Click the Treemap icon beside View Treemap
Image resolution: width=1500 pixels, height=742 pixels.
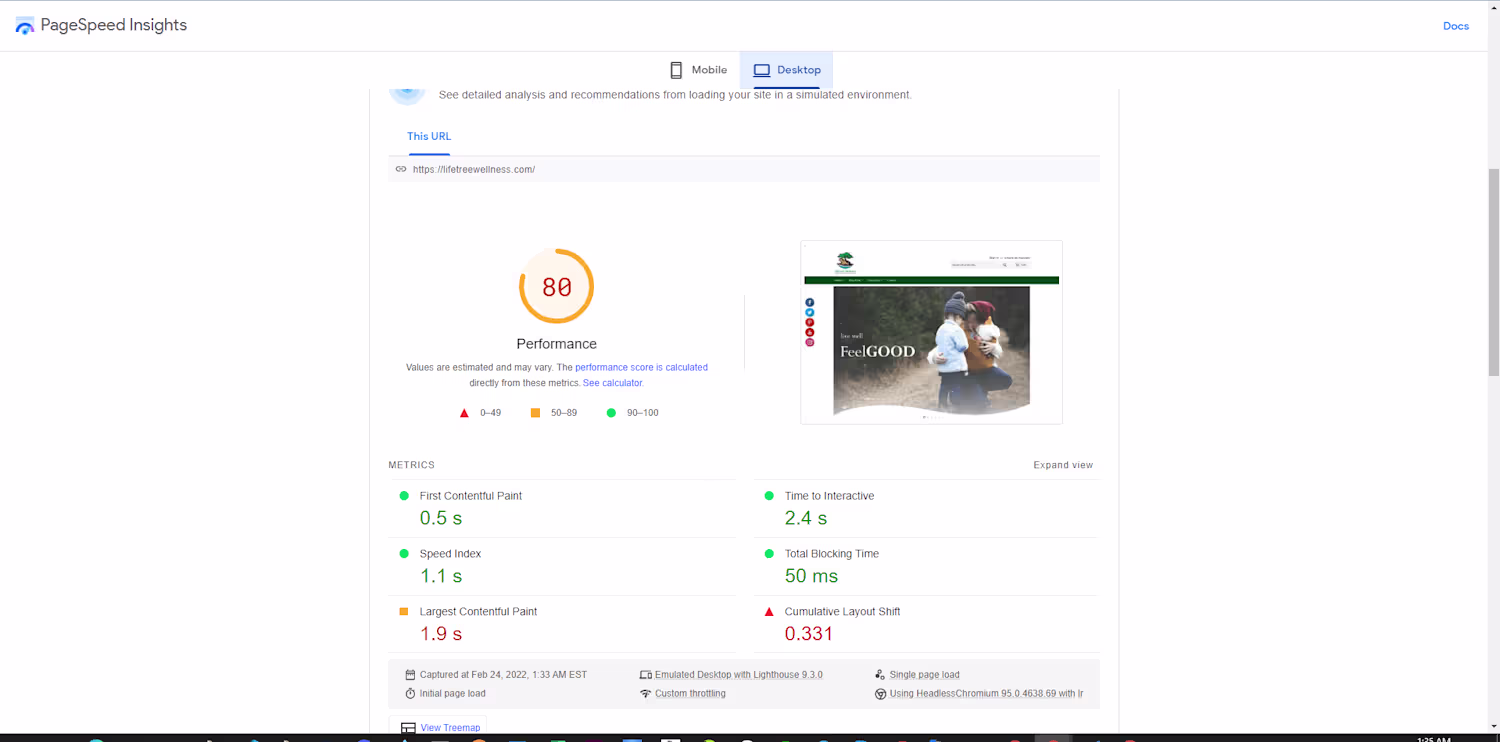(408, 728)
